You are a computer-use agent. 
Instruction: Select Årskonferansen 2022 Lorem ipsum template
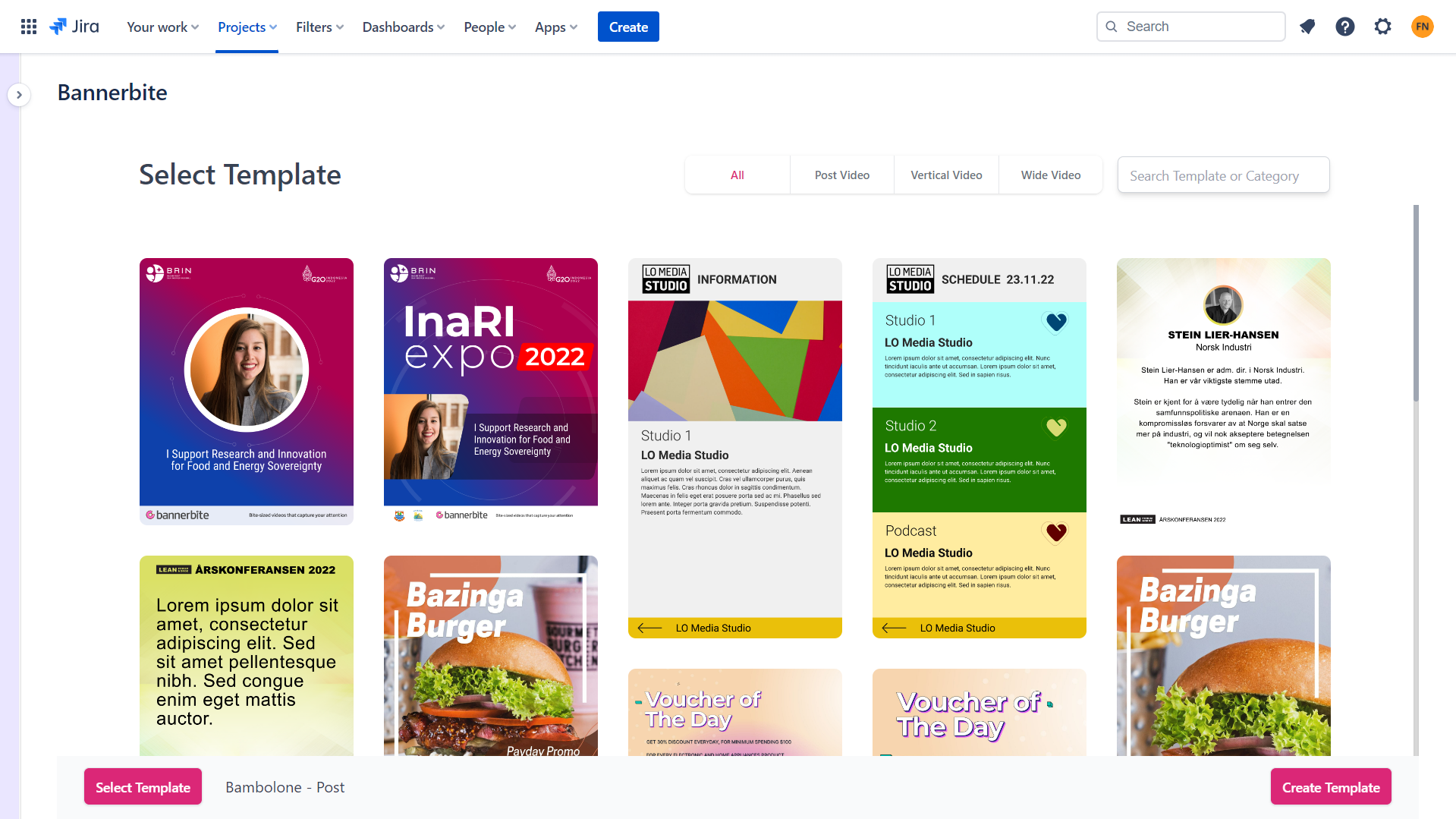(x=247, y=656)
